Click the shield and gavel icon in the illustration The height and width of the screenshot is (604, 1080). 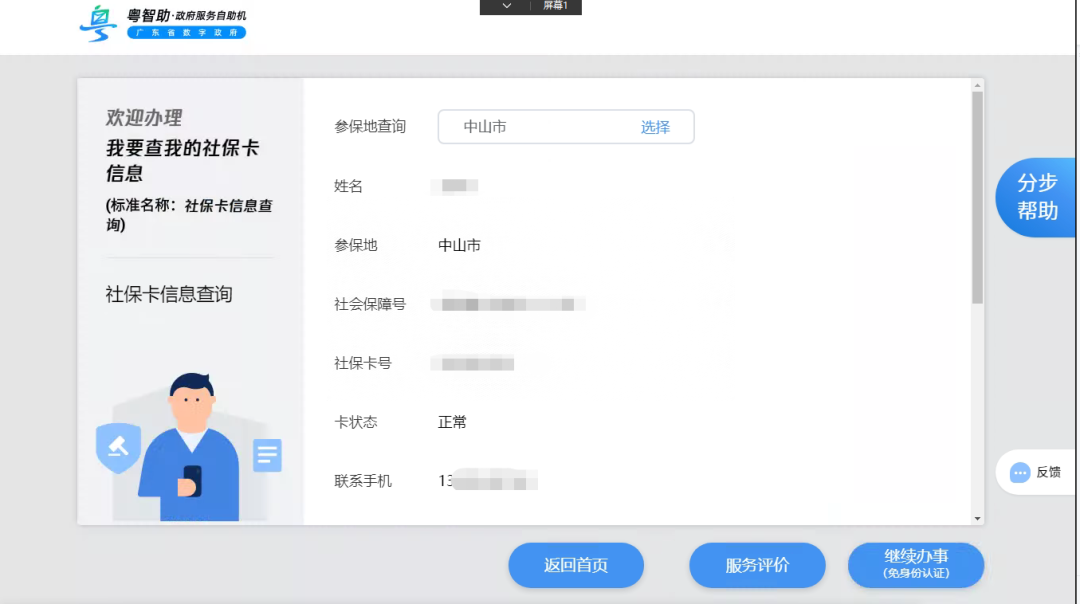(x=117, y=448)
